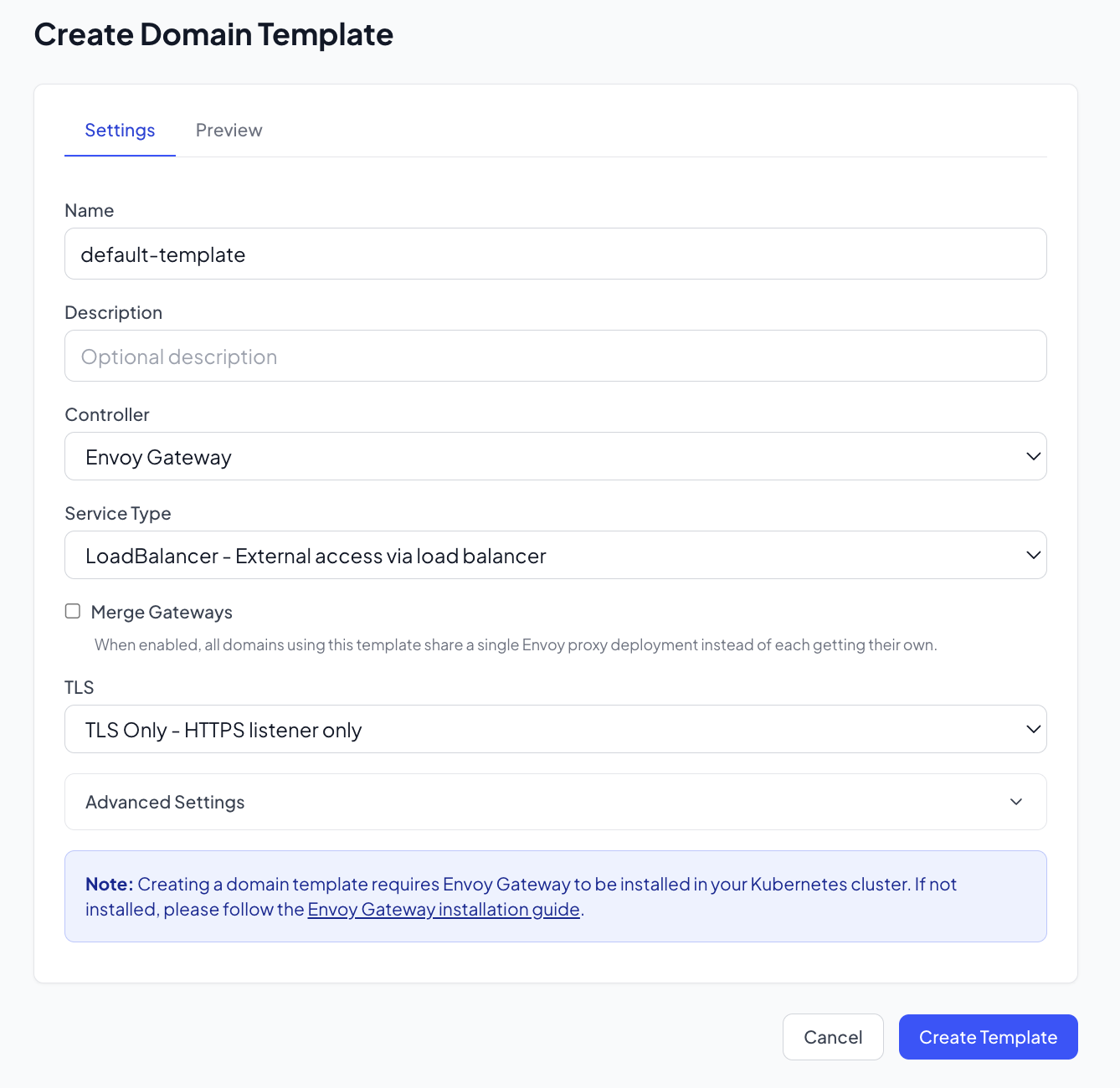Enable the Merge Gateways checkbox

pyautogui.click(x=73, y=612)
